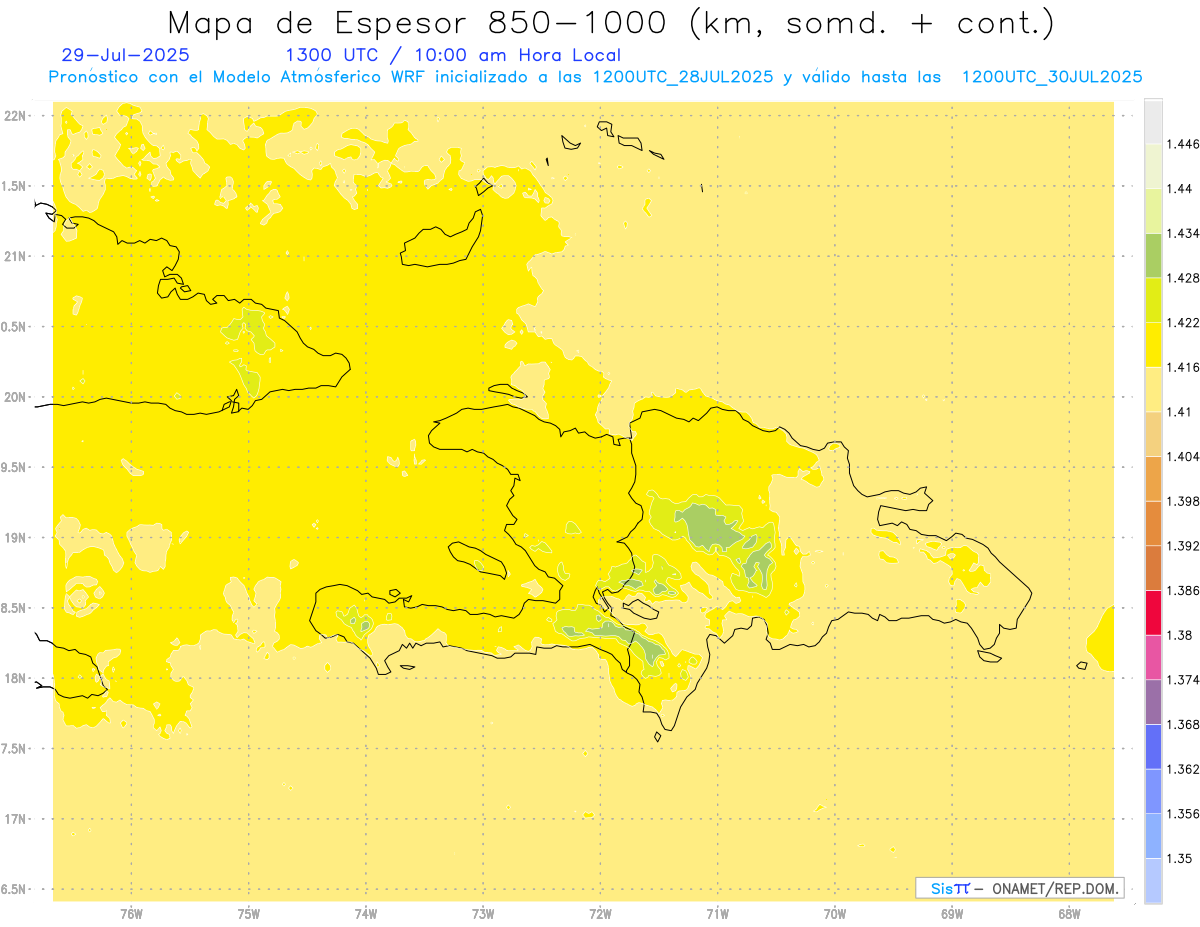1200x927 pixels.
Task: Select the pale yellow colorbar segment above 1.41
Action: (x=1153, y=389)
